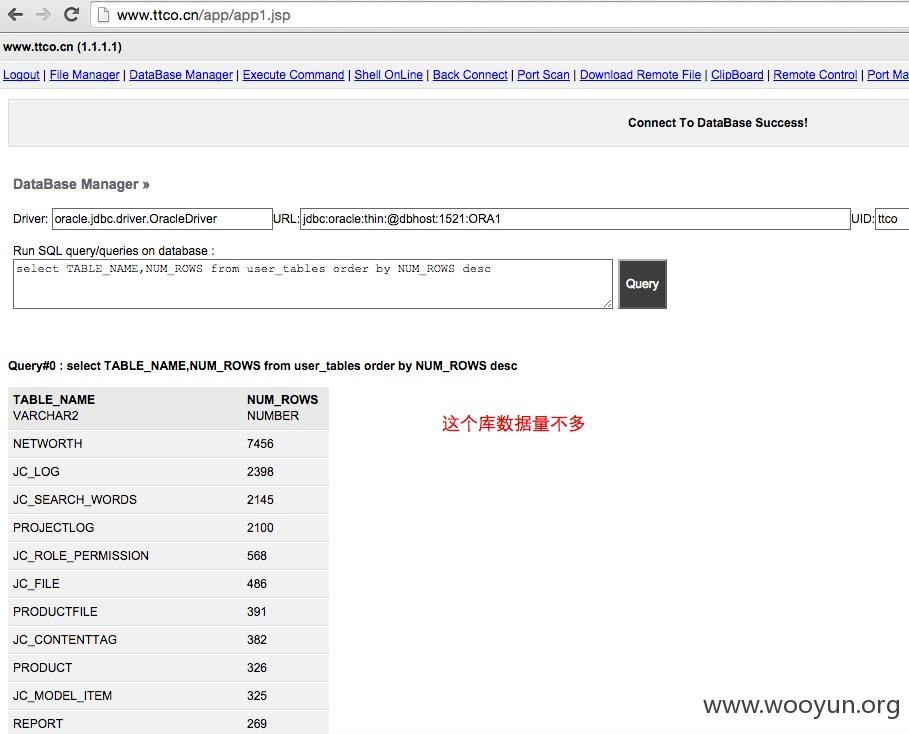Click the row count value 2398
The width and height of the screenshot is (909, 734).
pyautogui.click(x=260, y=471)
